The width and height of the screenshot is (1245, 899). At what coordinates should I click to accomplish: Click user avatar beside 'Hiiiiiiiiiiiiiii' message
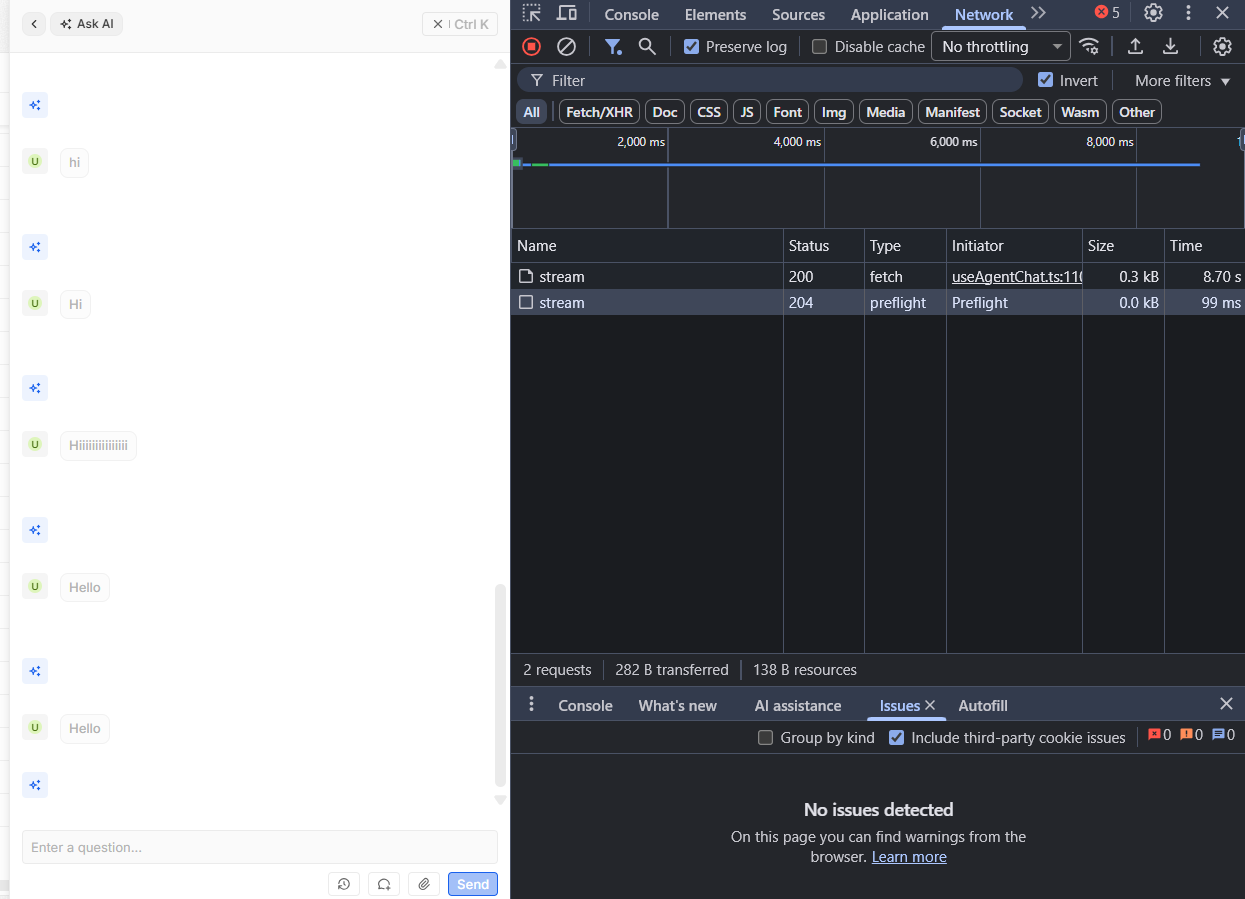pyautogui.click(x=35, y=445)
